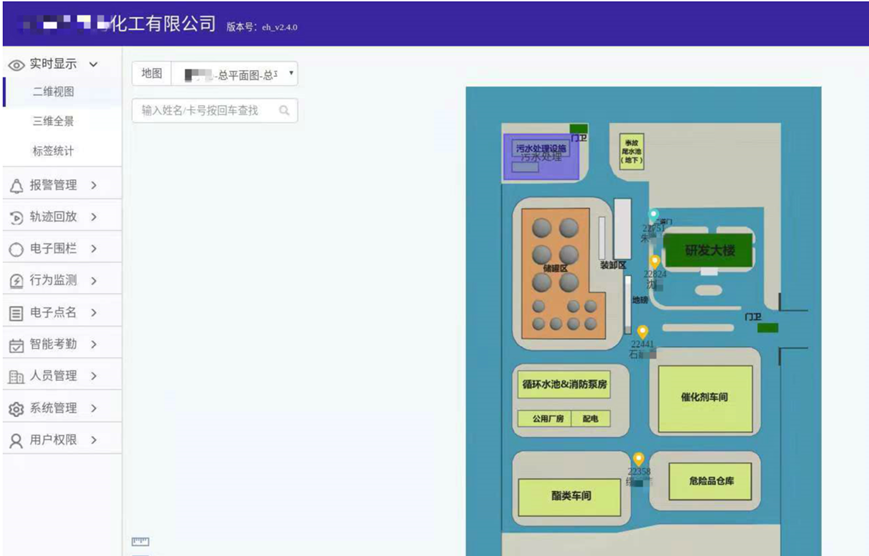Expand the 系统管理 menu arrow
The image size is (869, 556).
click(x=94, y=408)
